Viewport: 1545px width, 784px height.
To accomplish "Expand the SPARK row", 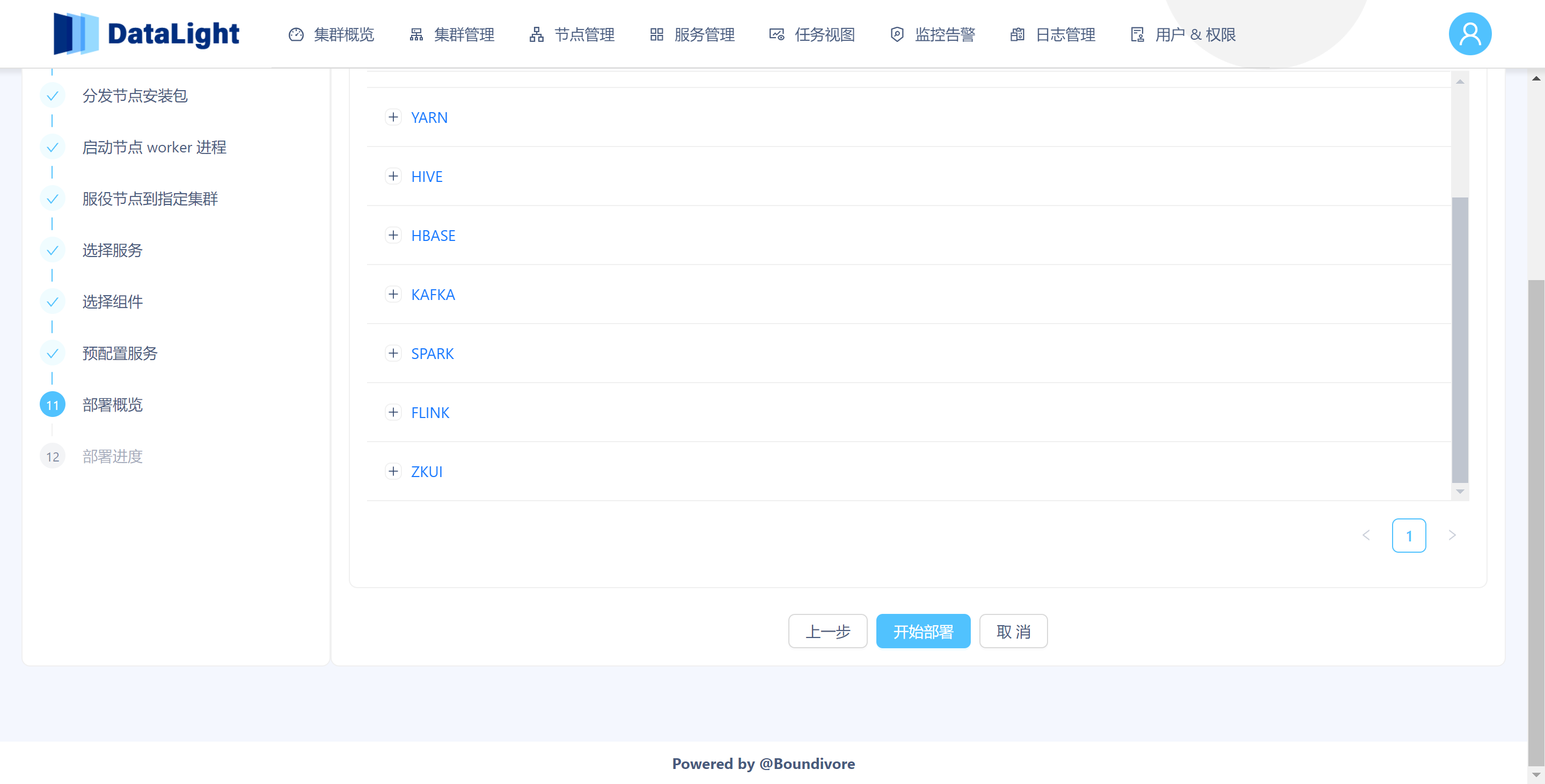I will point(393,353).
